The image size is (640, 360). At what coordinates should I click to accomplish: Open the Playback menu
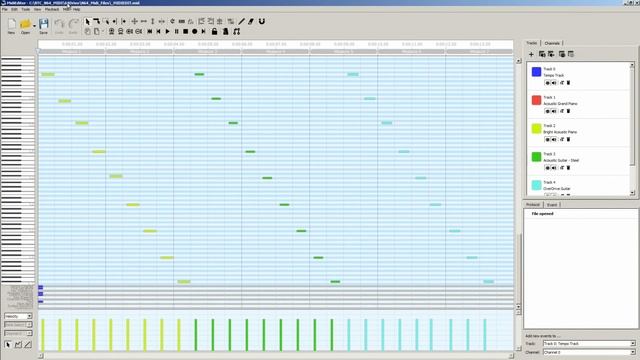click(x=52, y=9)
